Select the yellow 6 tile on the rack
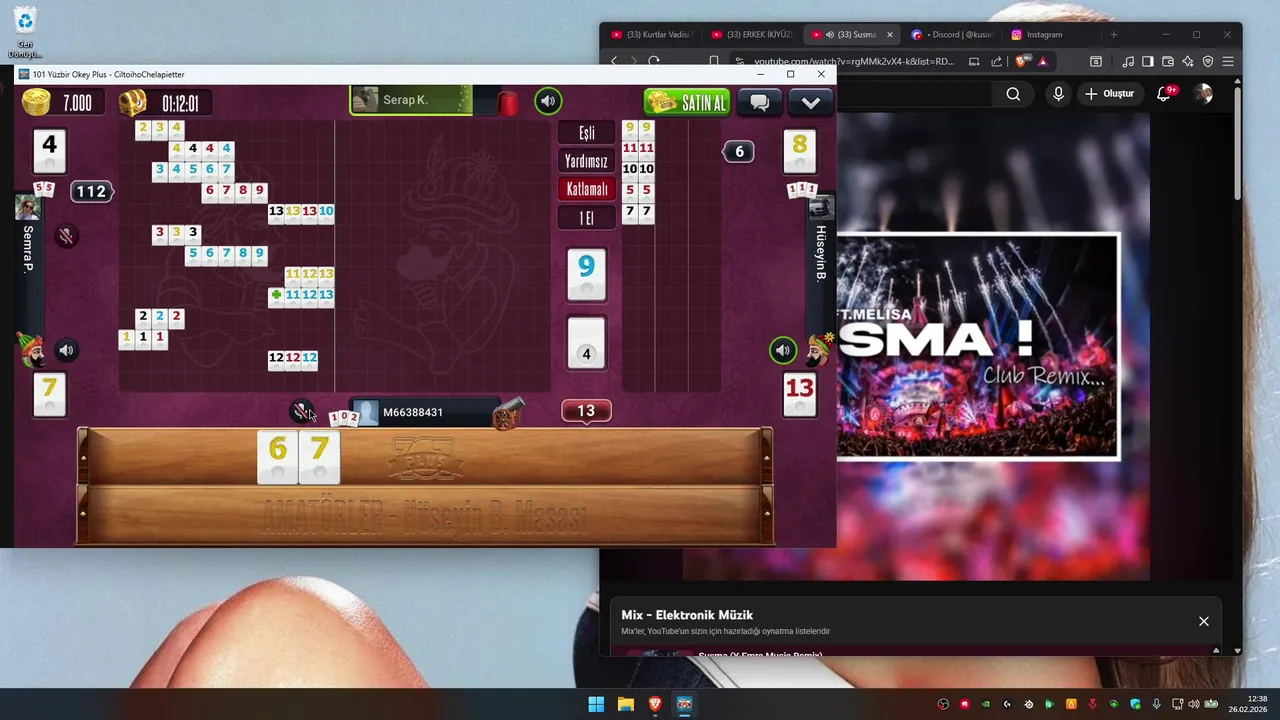1280x720 pixels. point(278,458)
